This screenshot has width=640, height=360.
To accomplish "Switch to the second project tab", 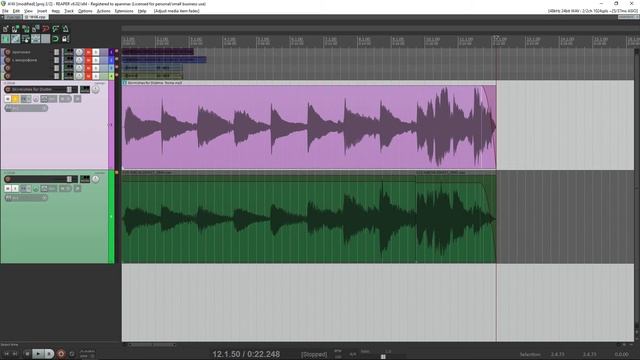I will [36, 17].
